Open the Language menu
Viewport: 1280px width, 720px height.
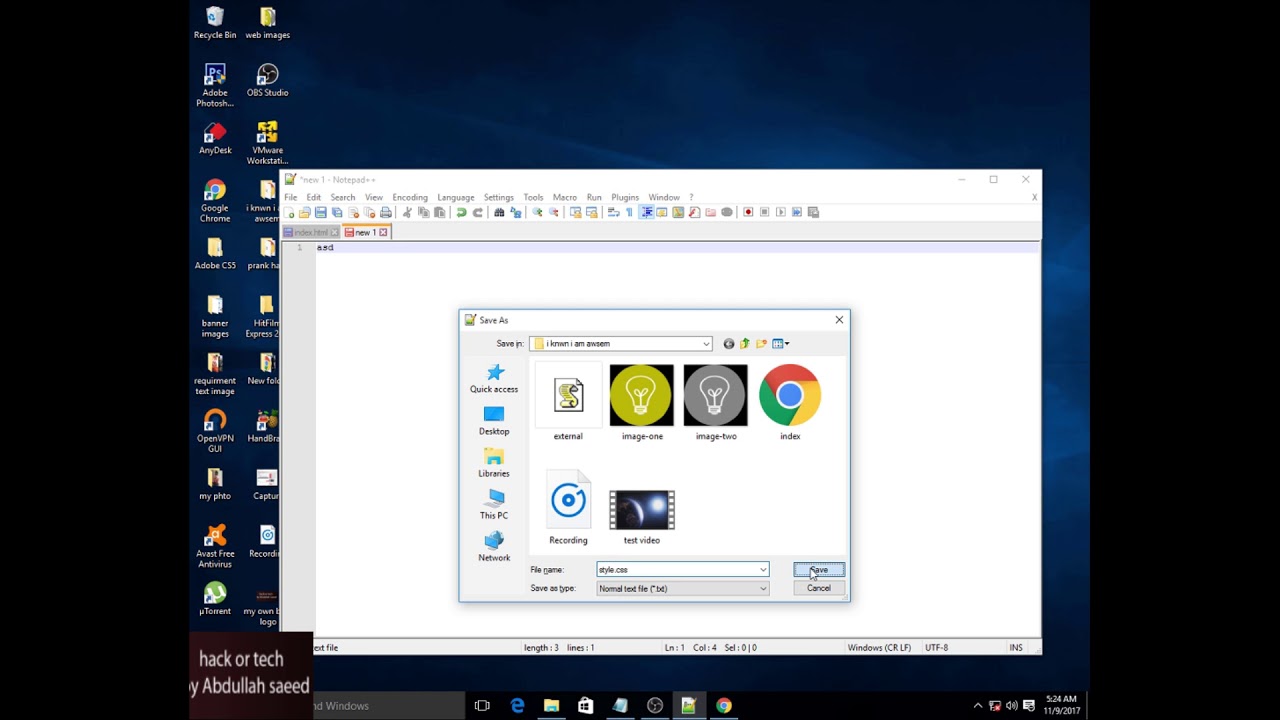pyautogui.click(x=455, y=197)
